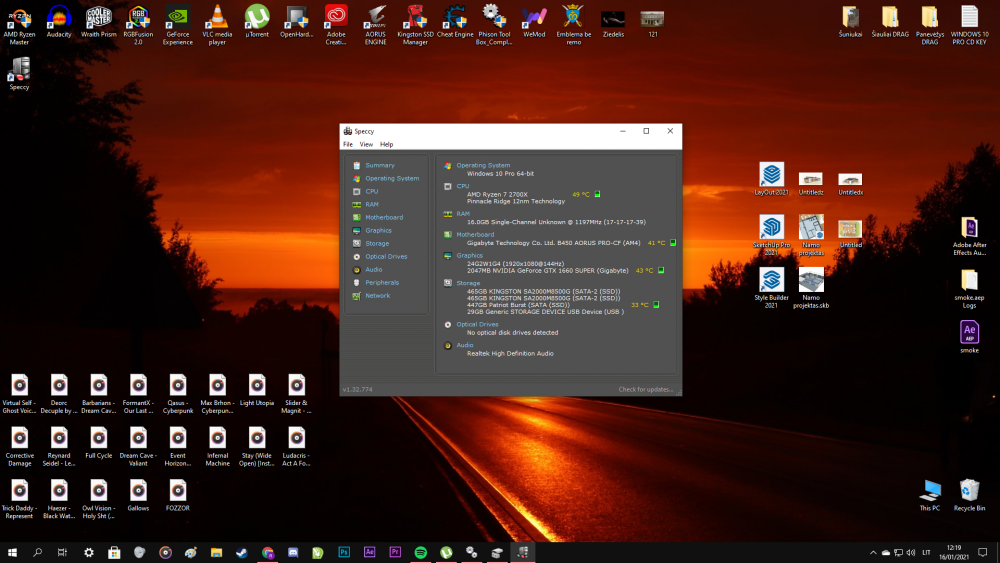1000x563 pixels.
Task: Select the SketchUp Pro 2021 desktop icon
Action: (x=771, y=235)
